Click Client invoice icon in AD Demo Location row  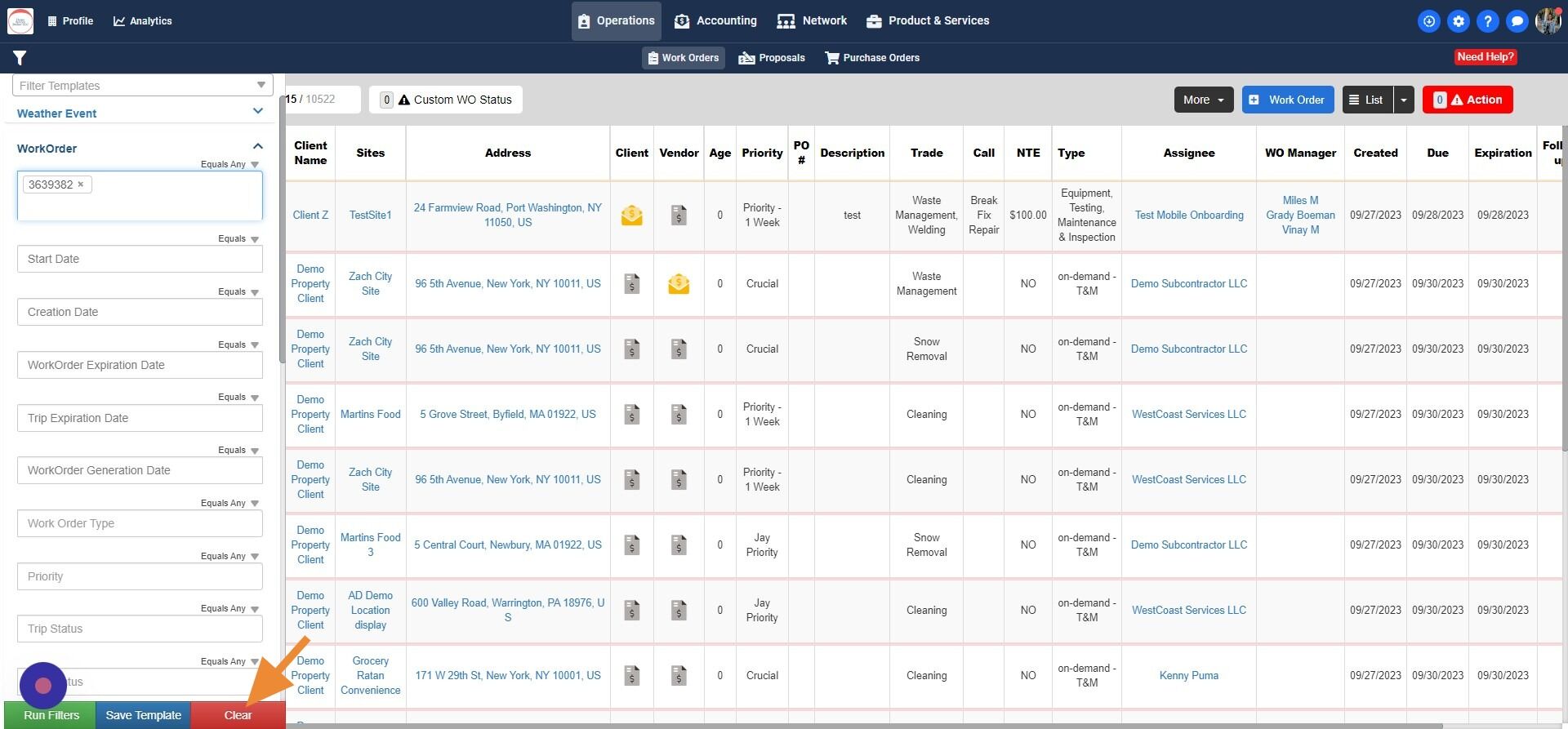tap(631, 611)
